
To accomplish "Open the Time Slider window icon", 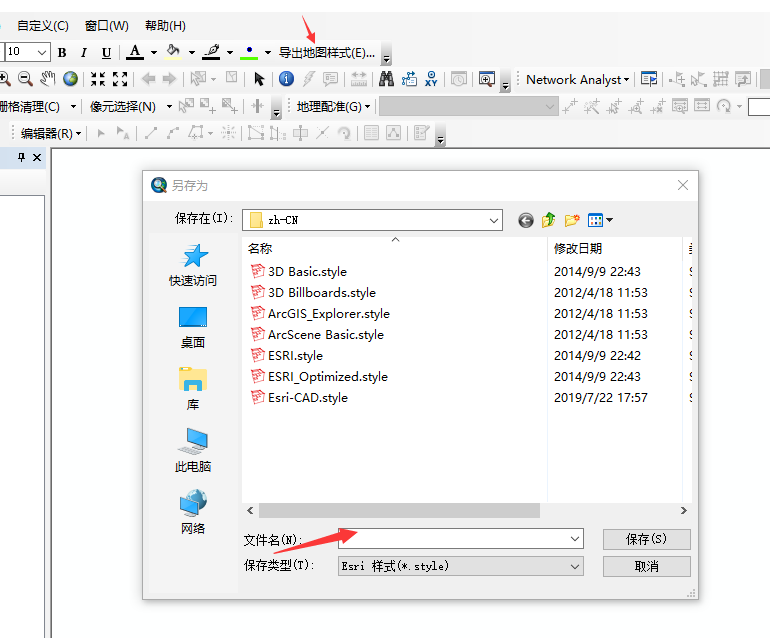I will 459,79.
